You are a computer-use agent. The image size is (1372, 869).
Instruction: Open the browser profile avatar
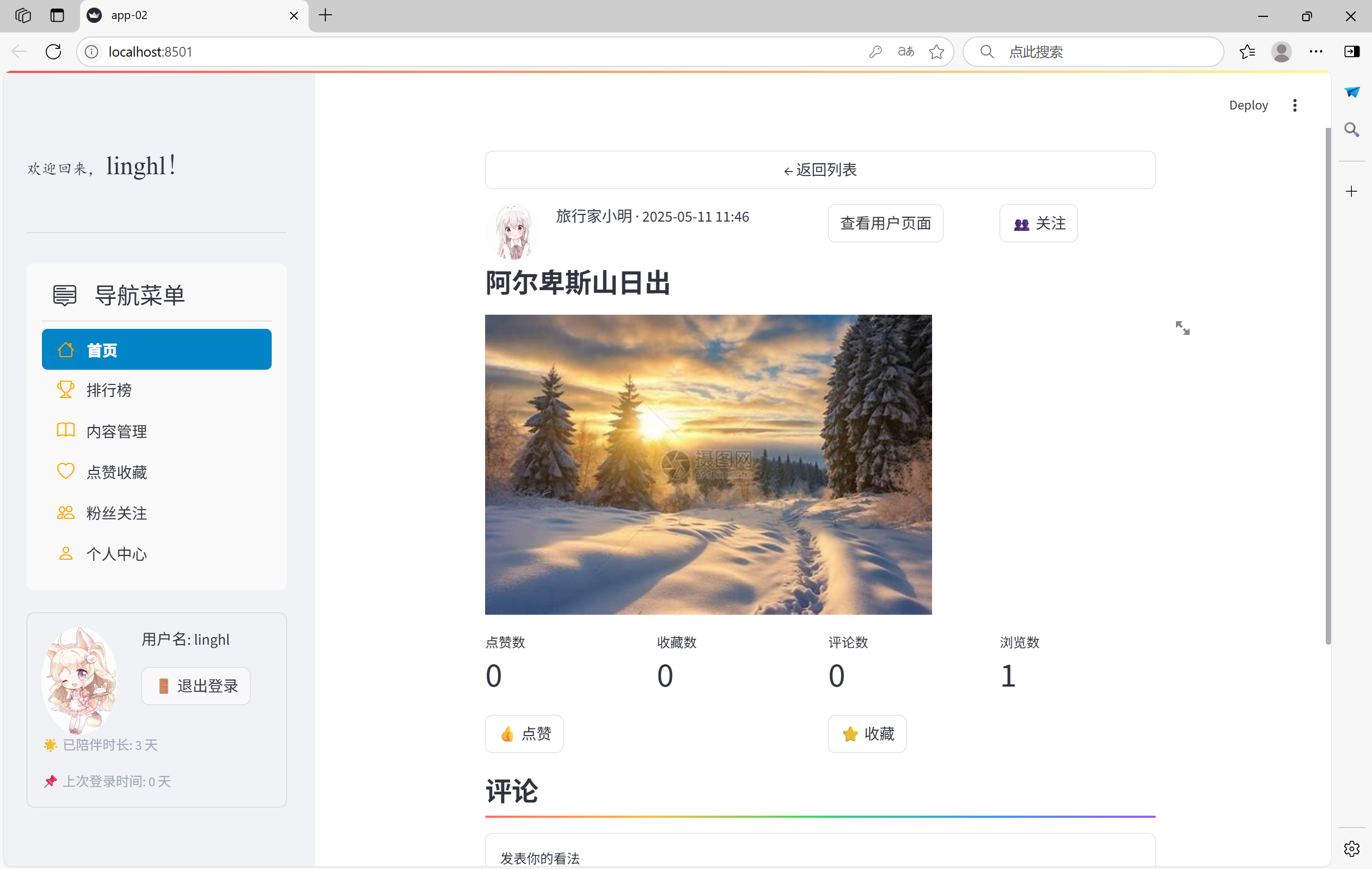click(x=1282, y=52)
